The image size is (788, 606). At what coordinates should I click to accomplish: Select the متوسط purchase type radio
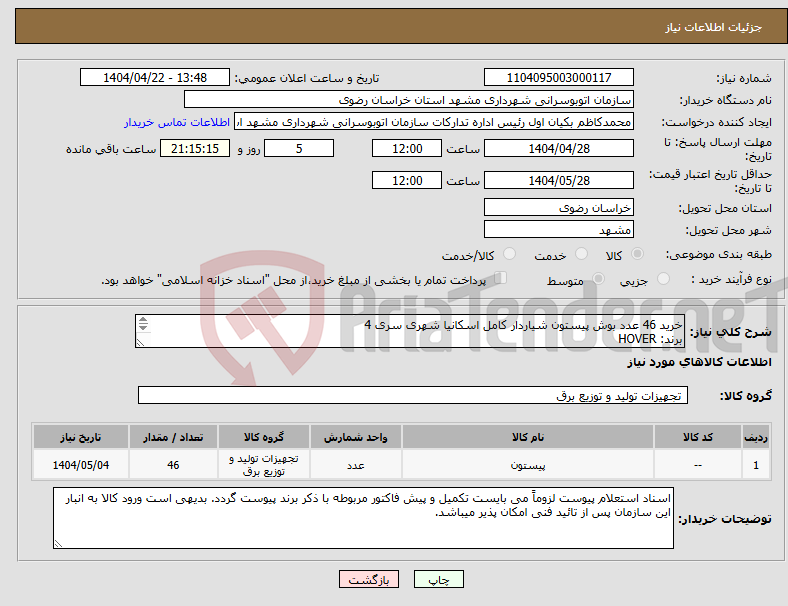pyautogui.click(x=598, y=278)
